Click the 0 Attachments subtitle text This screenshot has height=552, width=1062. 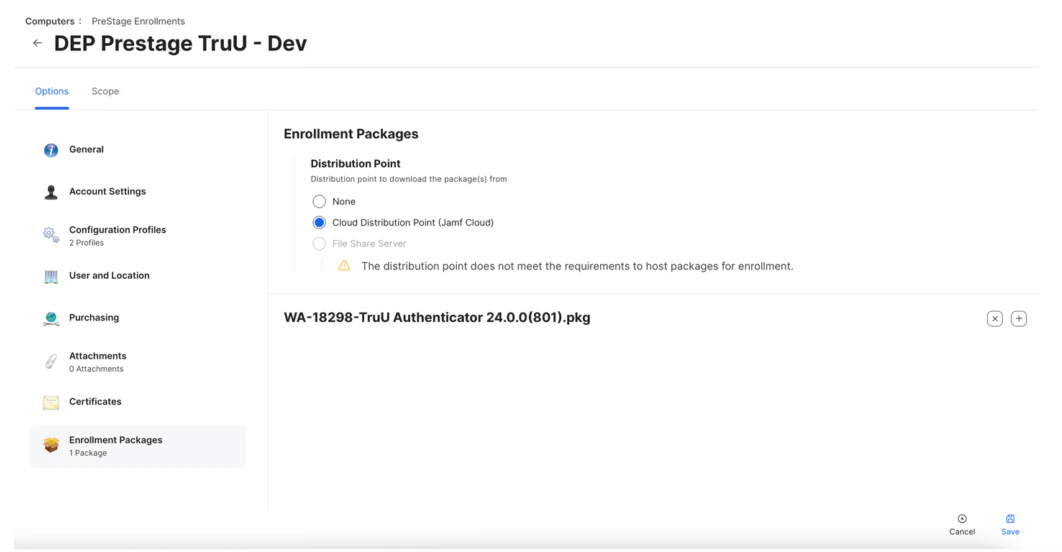click(96, 369)
